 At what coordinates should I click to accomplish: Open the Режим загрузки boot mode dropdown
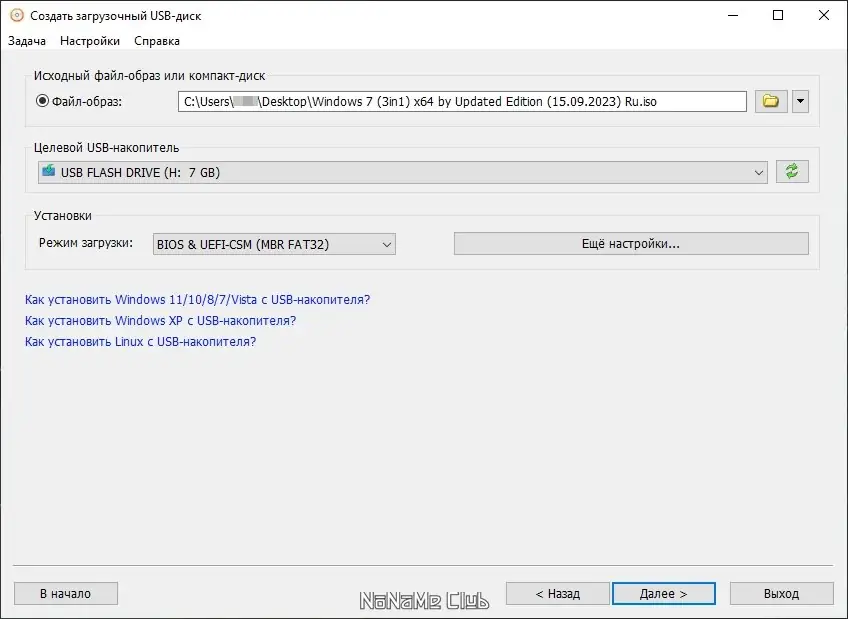[274, 244]
